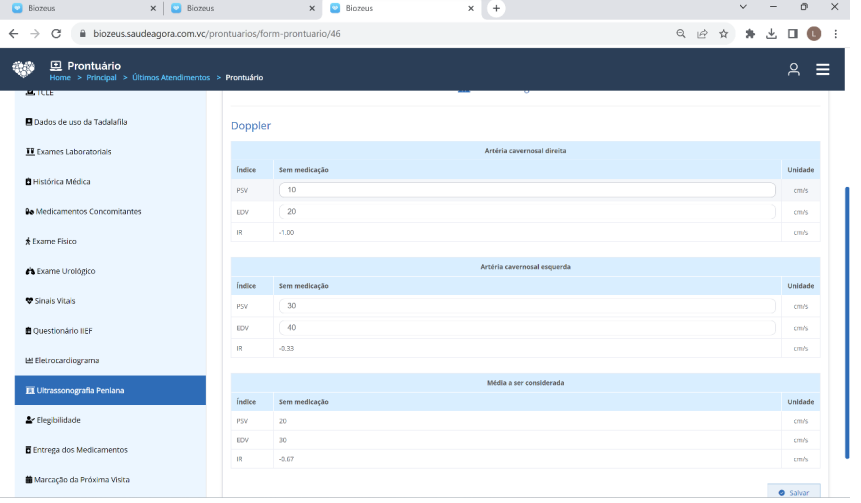Open the user profile icon in header
This screenshot has height=503, width=861.
[793, 70]
